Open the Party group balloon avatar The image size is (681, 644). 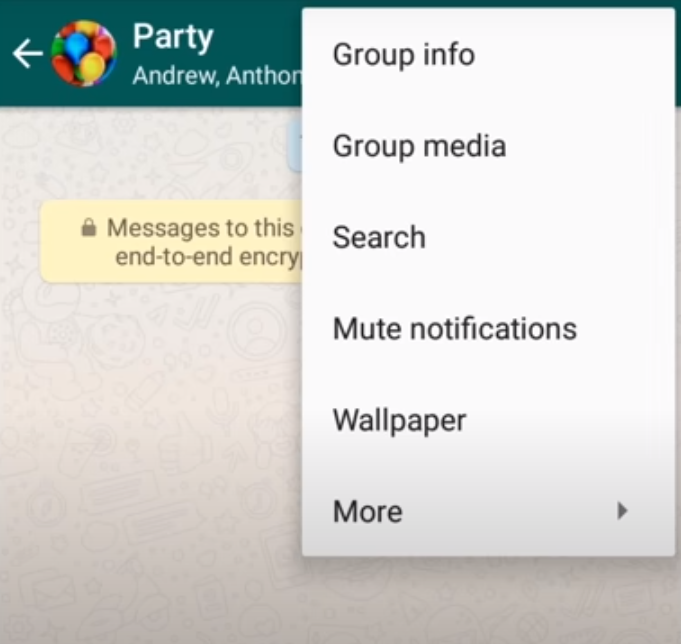[84, 53]
